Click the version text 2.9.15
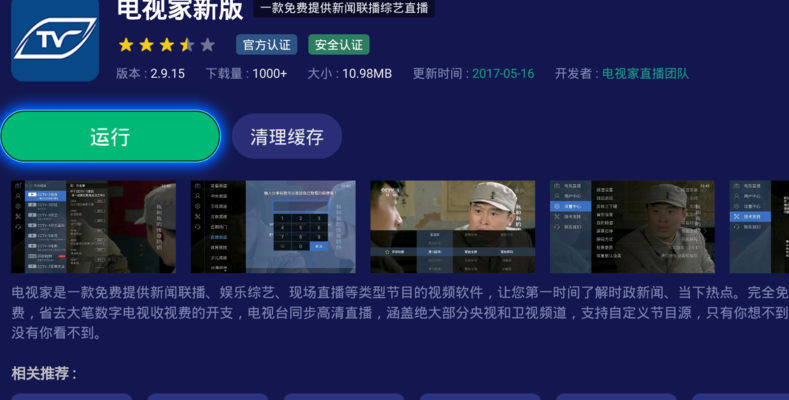The height and width of the screenshot is (400, 789). coord(168,74)
